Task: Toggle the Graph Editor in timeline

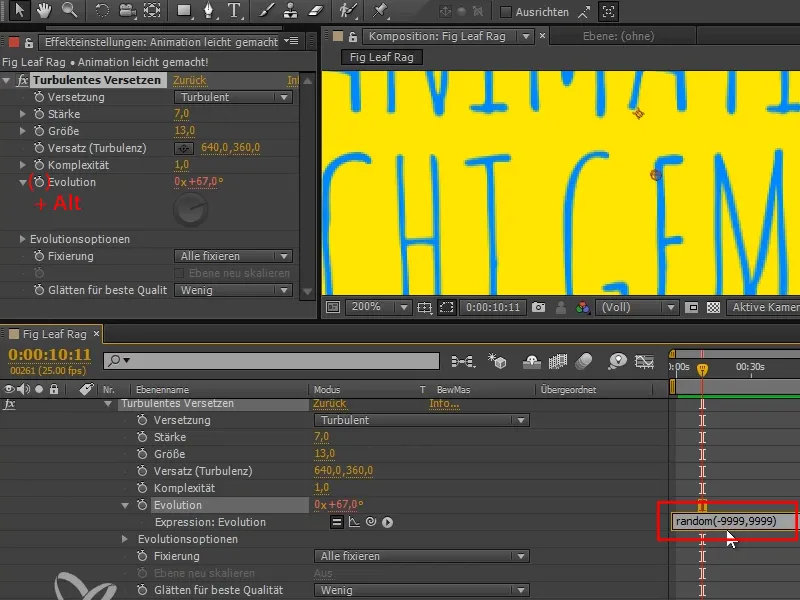Action: pos(644,362)
